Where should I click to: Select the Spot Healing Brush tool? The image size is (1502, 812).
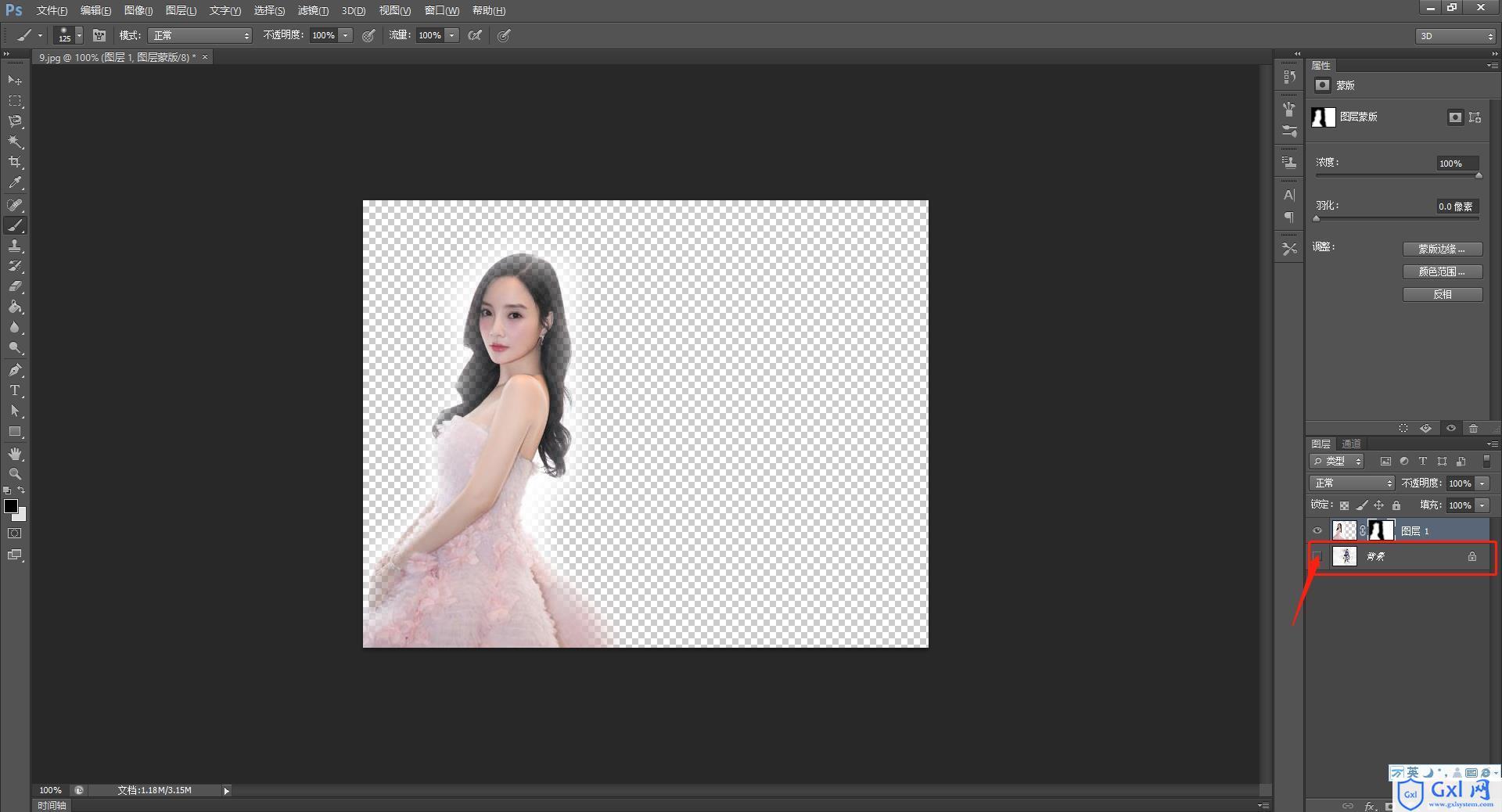[x=15, y=205]
